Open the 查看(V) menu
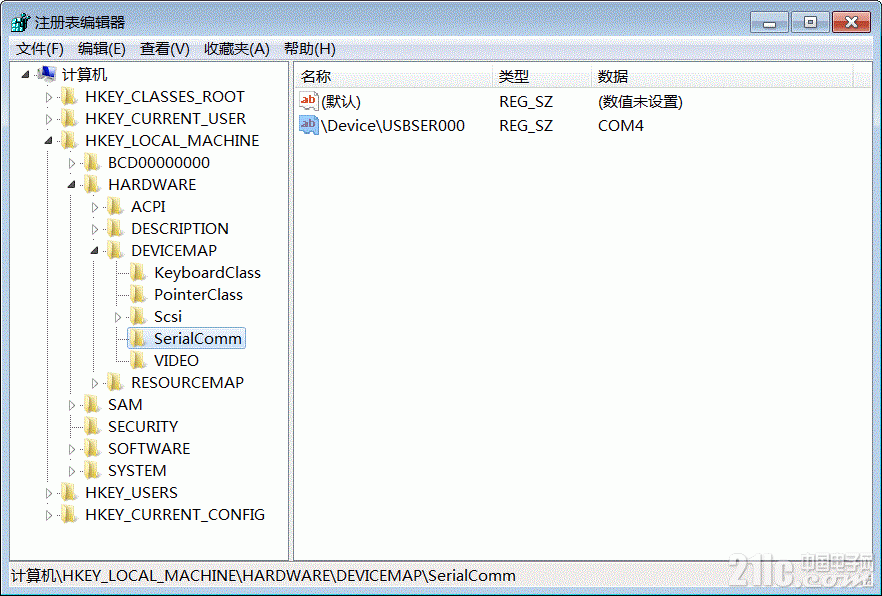 coord(164,49)
